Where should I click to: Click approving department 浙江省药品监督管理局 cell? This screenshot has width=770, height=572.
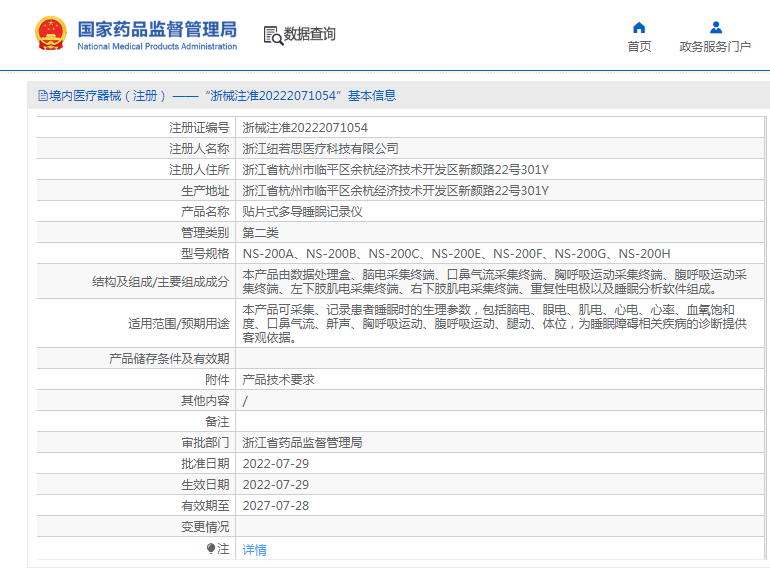(302, 442)
